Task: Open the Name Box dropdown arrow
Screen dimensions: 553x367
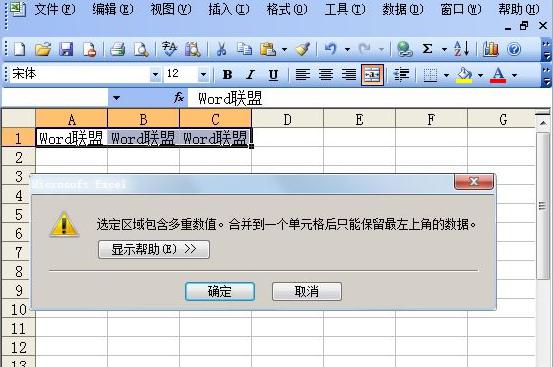Action: 116,98
